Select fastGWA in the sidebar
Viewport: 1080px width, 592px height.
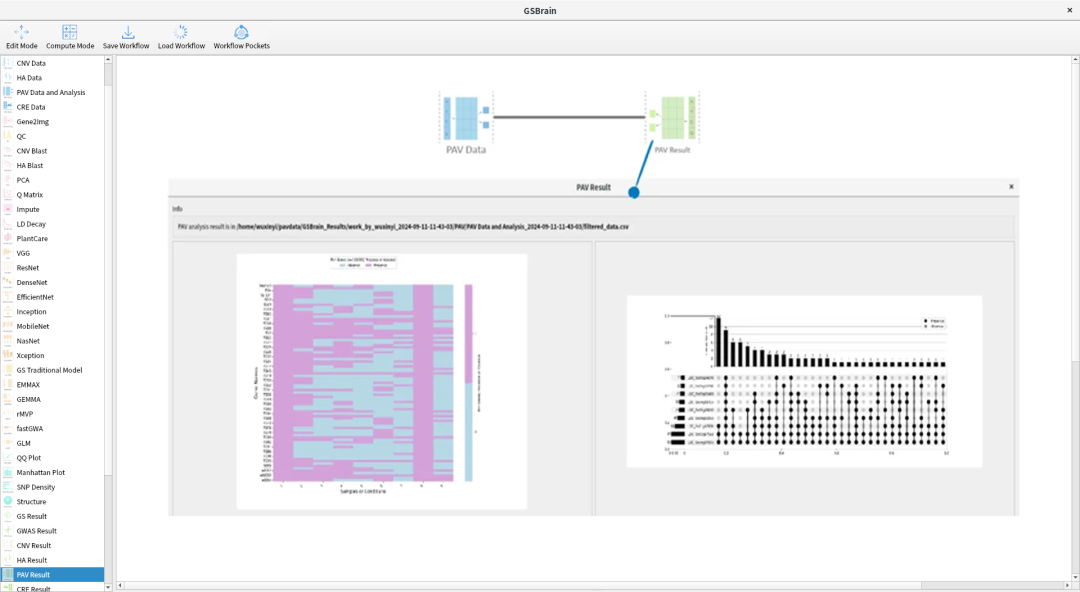52,429
